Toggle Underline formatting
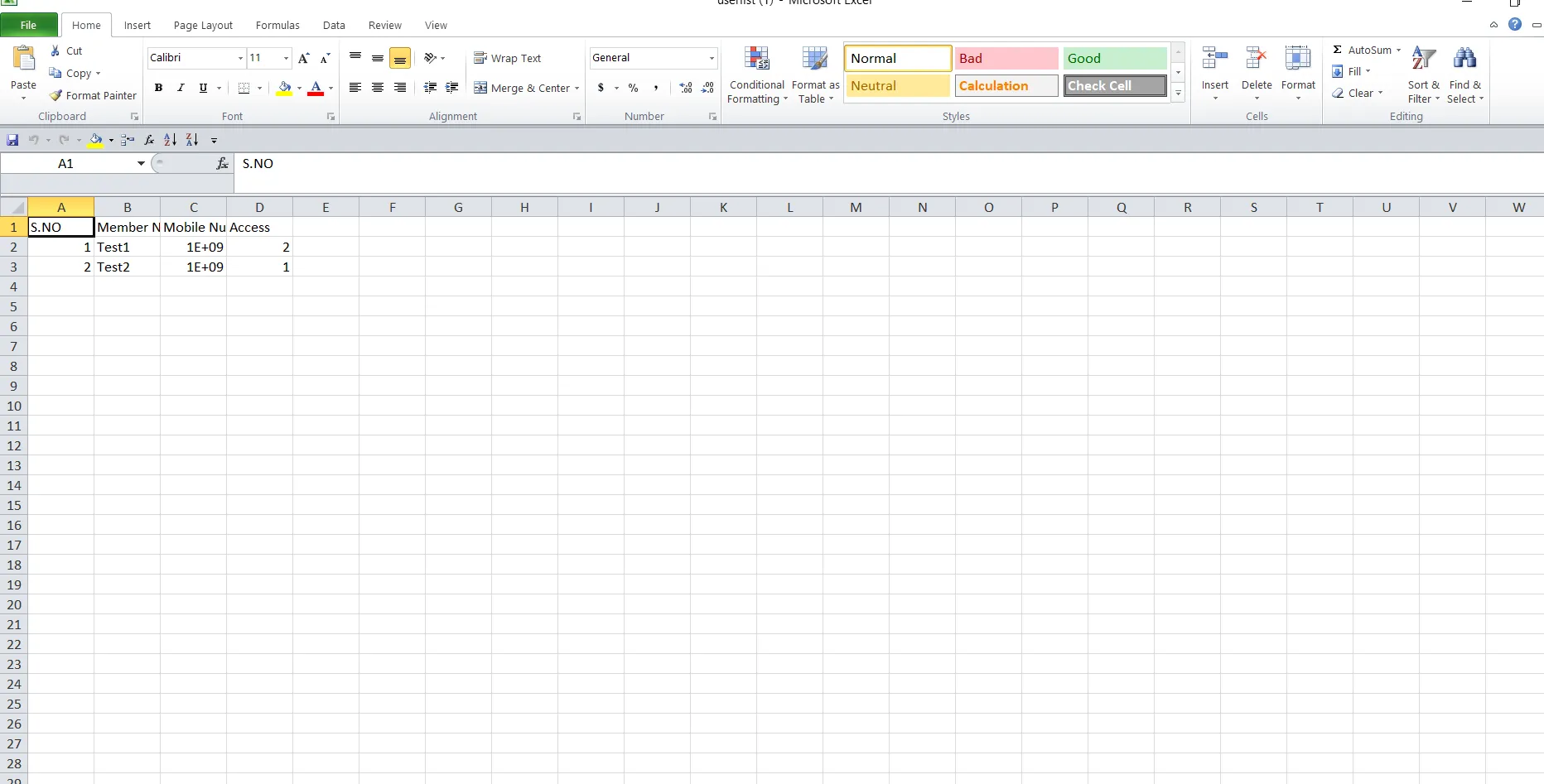This screenshot has height=784, width=1544. pos(203,88)
